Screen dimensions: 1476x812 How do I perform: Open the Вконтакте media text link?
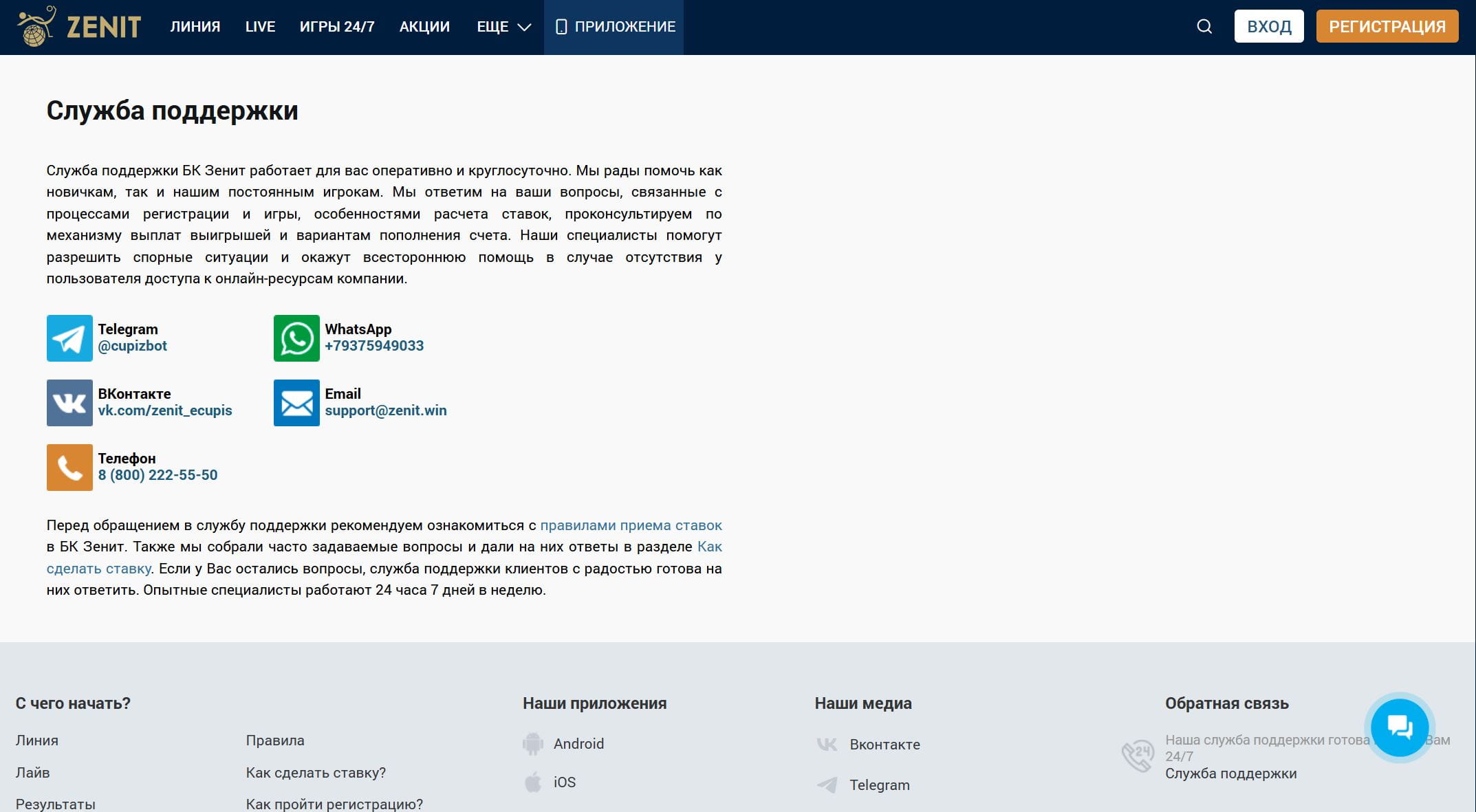coord(885,745)
